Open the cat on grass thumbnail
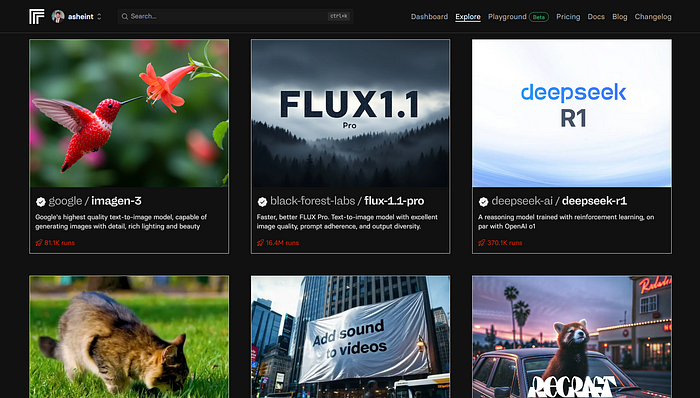Image resolution: width=700 pixels, height=398 pixels. click(x=129, y=337)
